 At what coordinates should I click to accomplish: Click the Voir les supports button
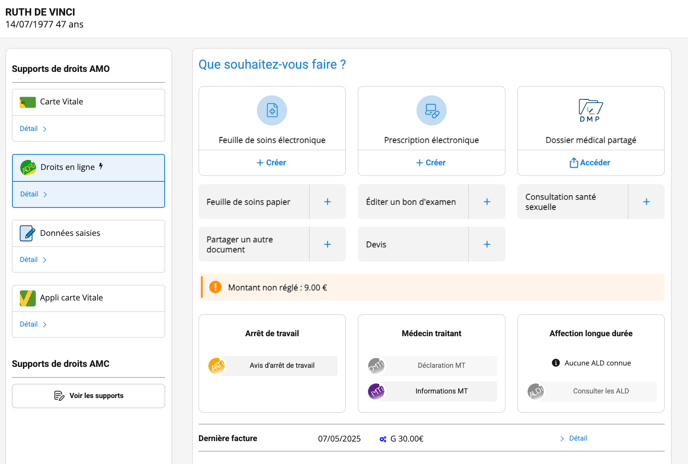[x=89, y=396]
